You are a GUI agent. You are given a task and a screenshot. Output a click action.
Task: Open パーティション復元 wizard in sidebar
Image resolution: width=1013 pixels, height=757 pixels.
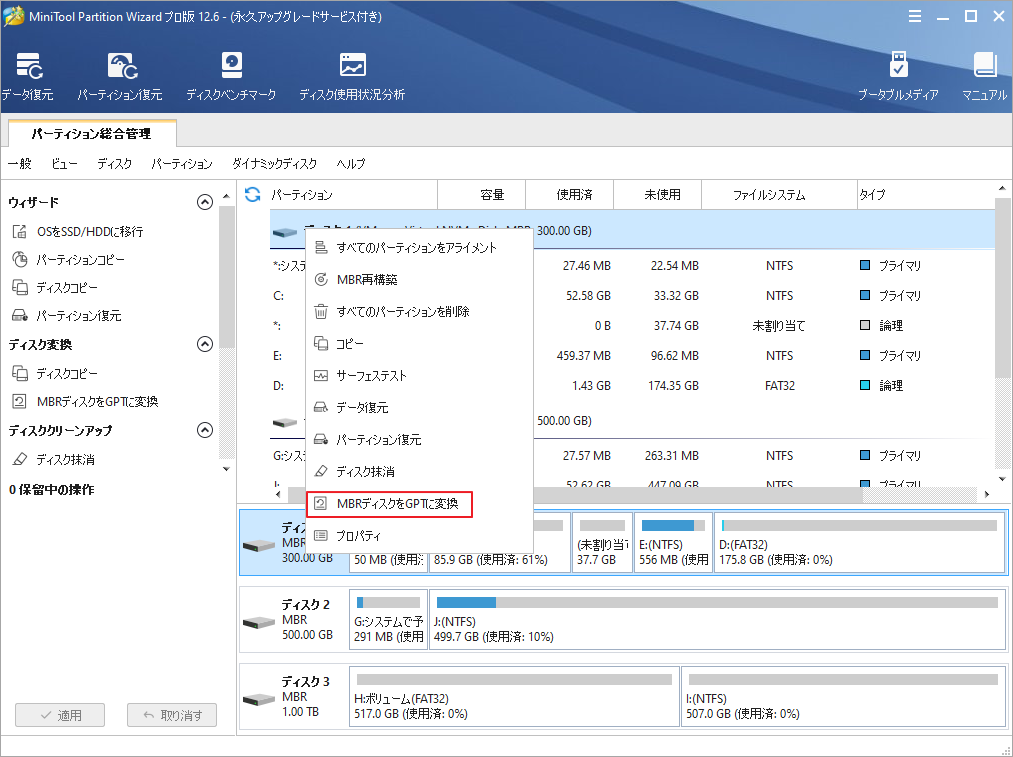click(x=67, y=316)
